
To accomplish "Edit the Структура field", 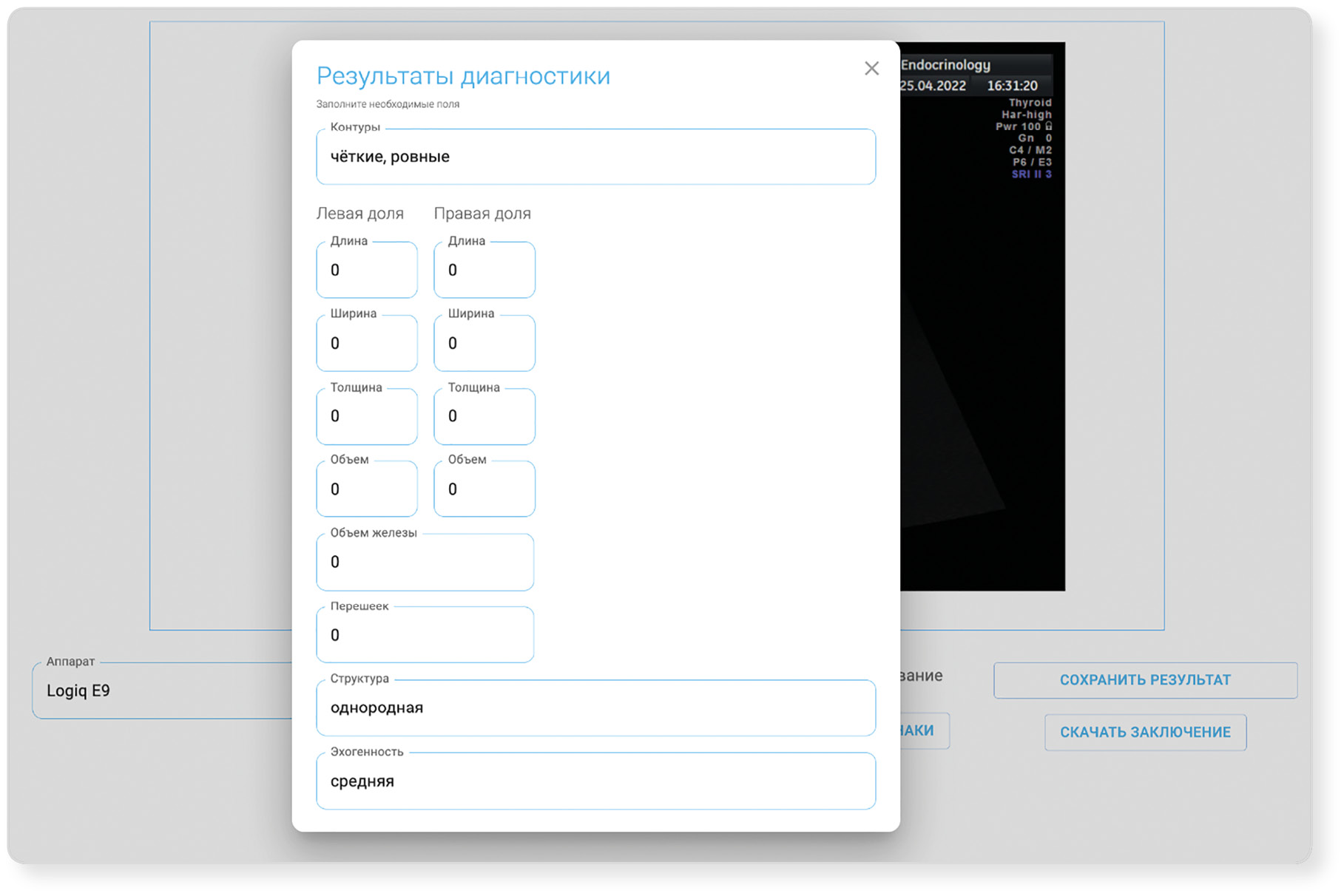I will click(x=595, y=708).
